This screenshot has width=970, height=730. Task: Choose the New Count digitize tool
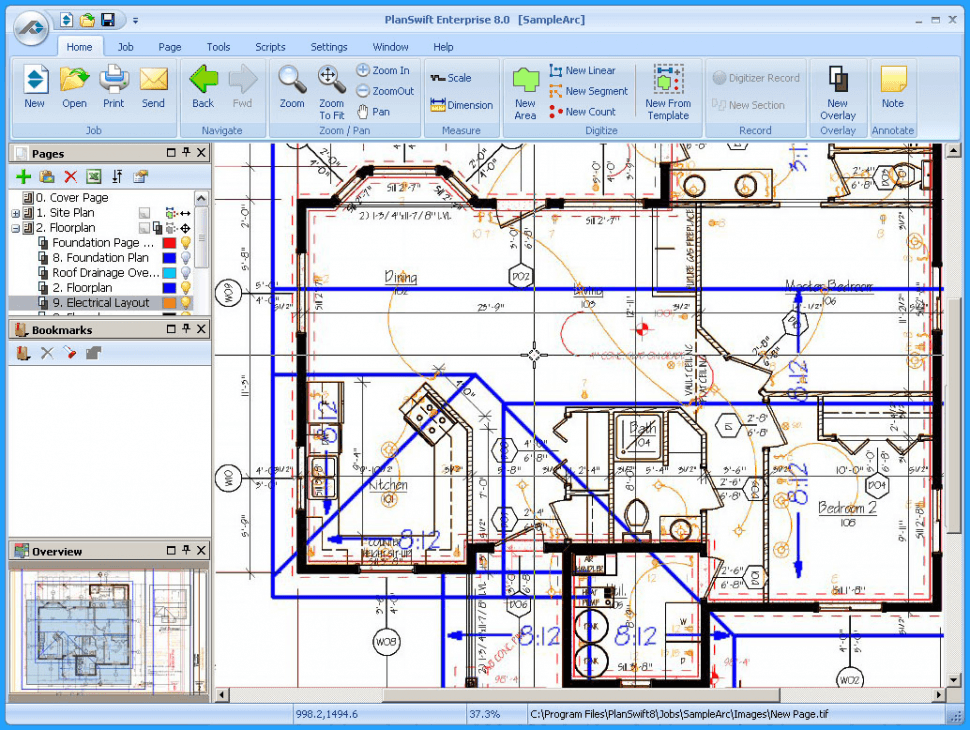[x=582, y=112]
